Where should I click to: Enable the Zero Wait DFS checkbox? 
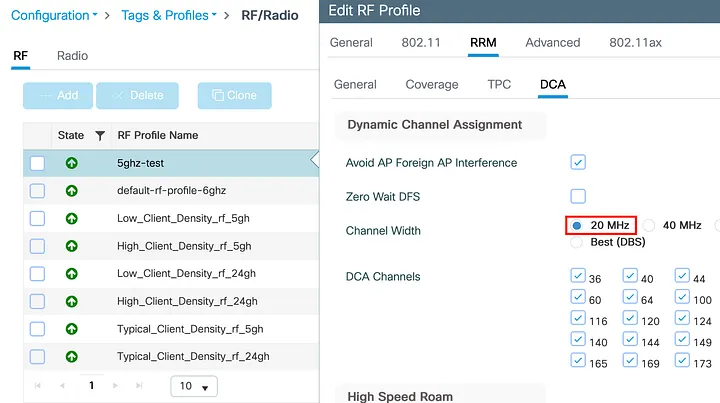tap(578, 196)
